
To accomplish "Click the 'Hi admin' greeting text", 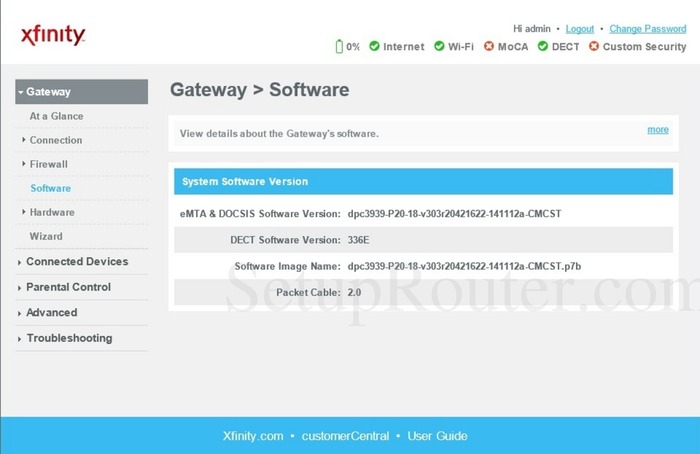I will click(532, 29).
